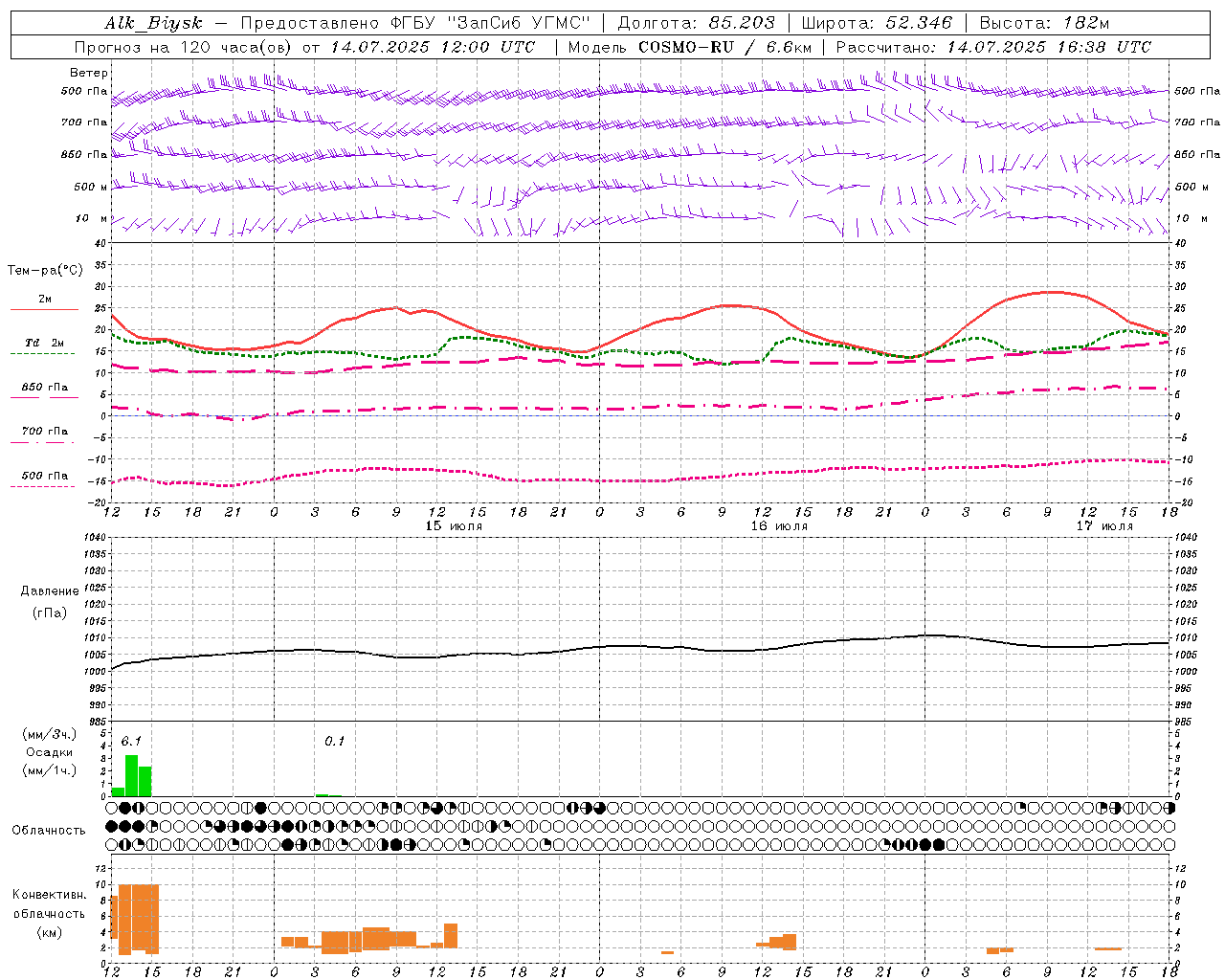Click the pink dotted 500 гПа legend line

point(43,486)
